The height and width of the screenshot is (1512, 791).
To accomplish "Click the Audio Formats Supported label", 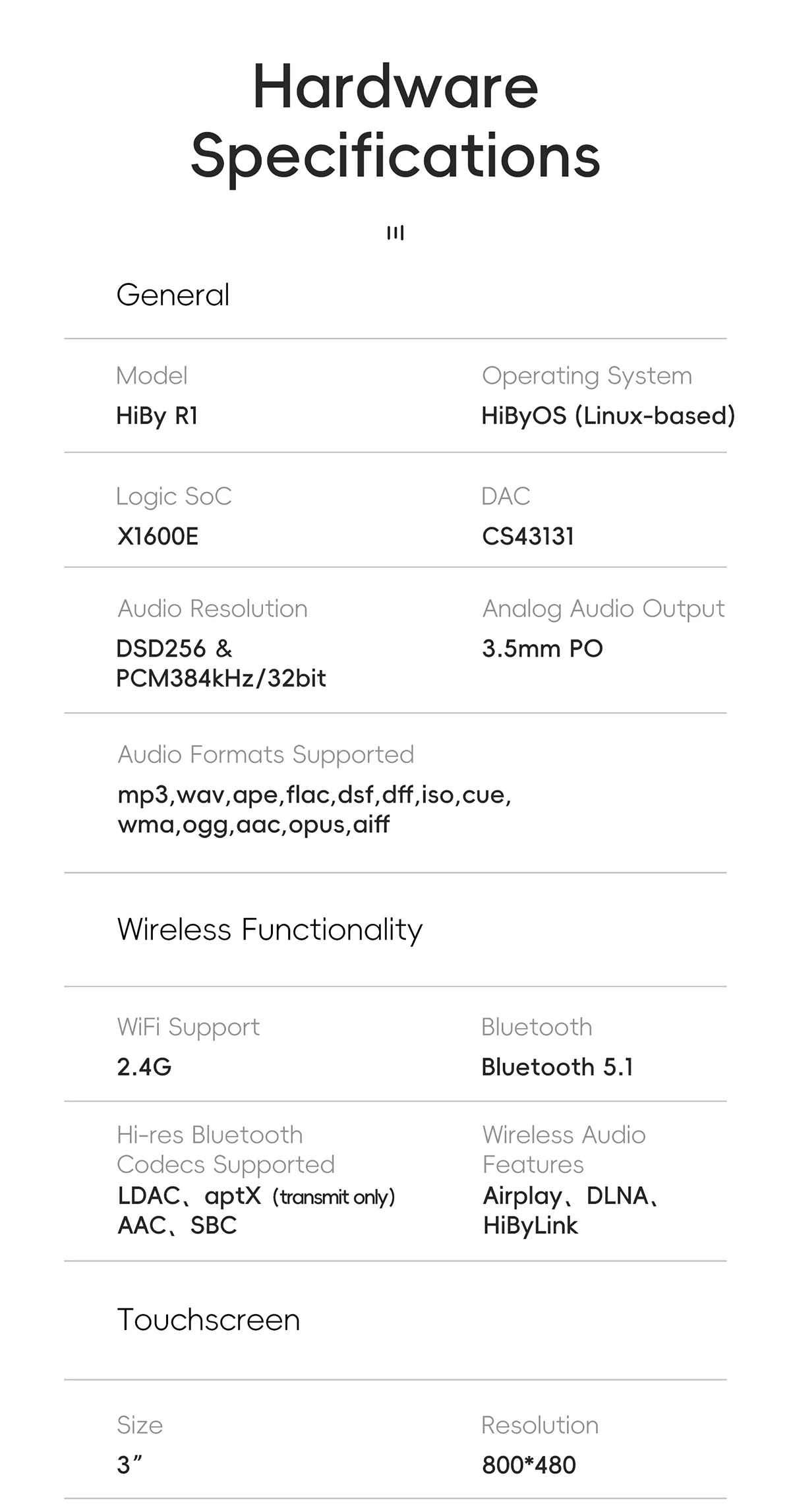I will click(266, 754).
